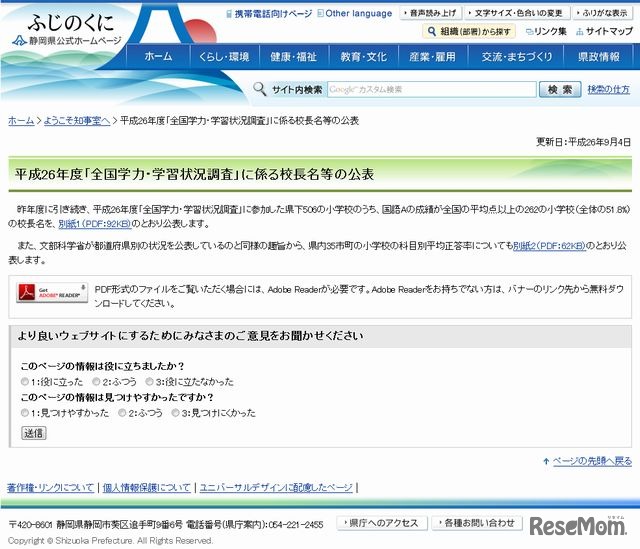
Task: Select the 交流・まちづくり navigation tab
Action: click(x=516, y=56)
